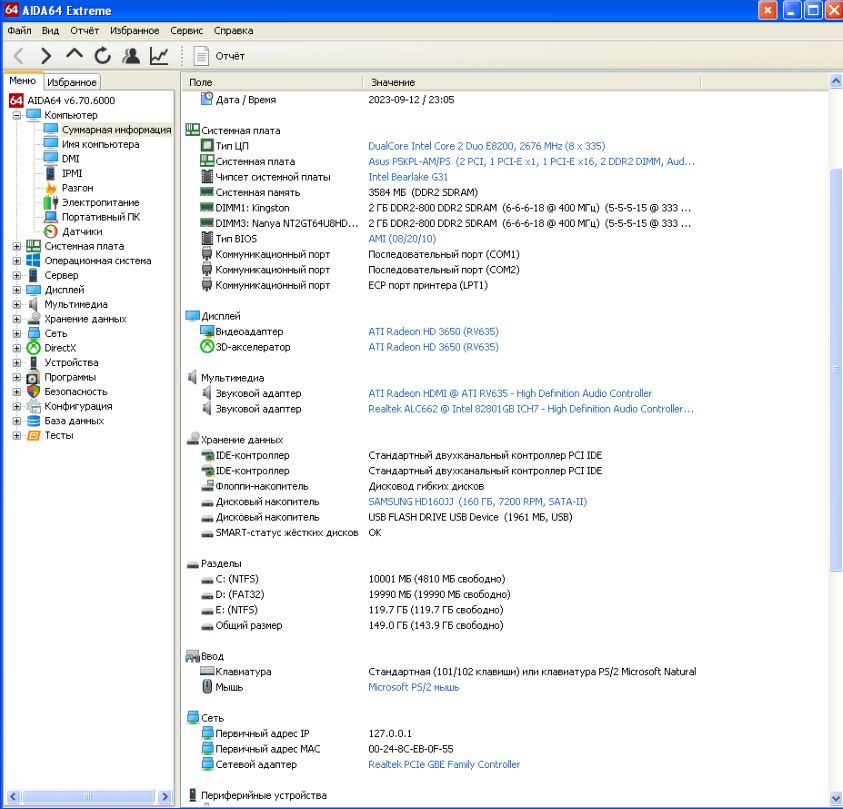Open the Asus P5KPL-AM/PS motherboard link

click(531, 161)
